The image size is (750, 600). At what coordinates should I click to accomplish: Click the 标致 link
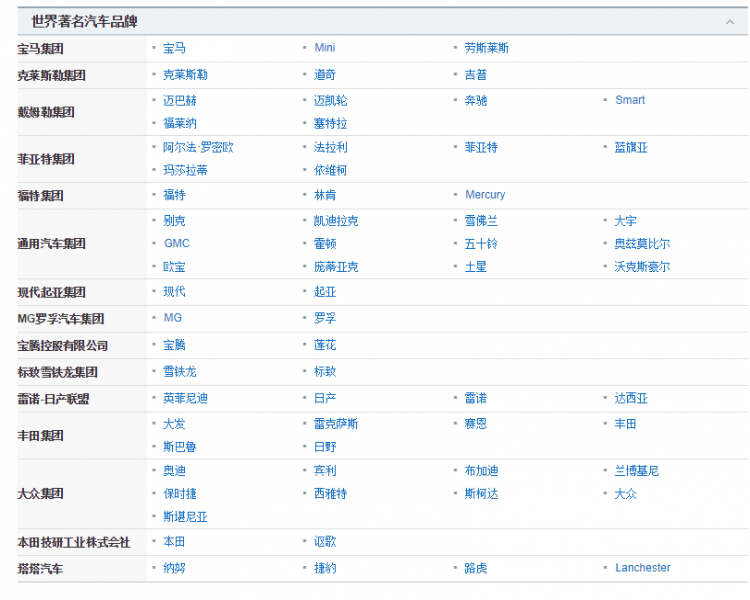325,372
